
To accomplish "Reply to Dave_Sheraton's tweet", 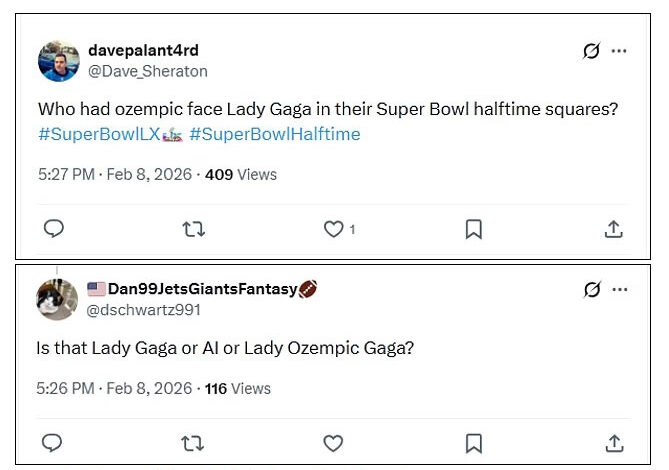I will pos(54,229).
